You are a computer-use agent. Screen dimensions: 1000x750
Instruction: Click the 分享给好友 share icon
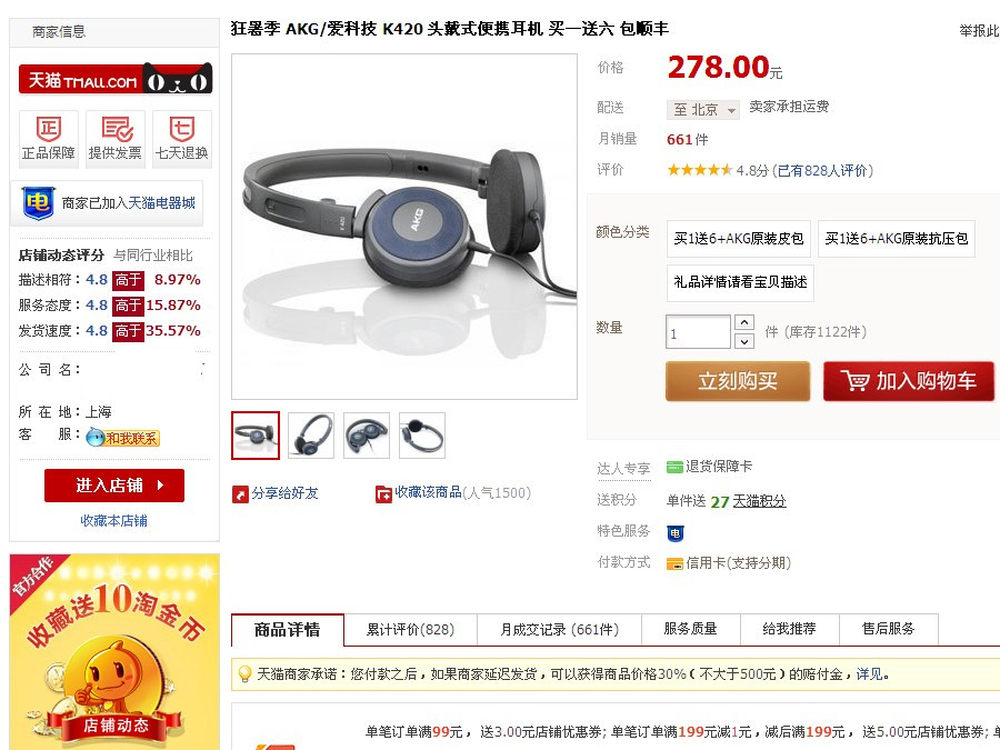click(x=240, y=494)
